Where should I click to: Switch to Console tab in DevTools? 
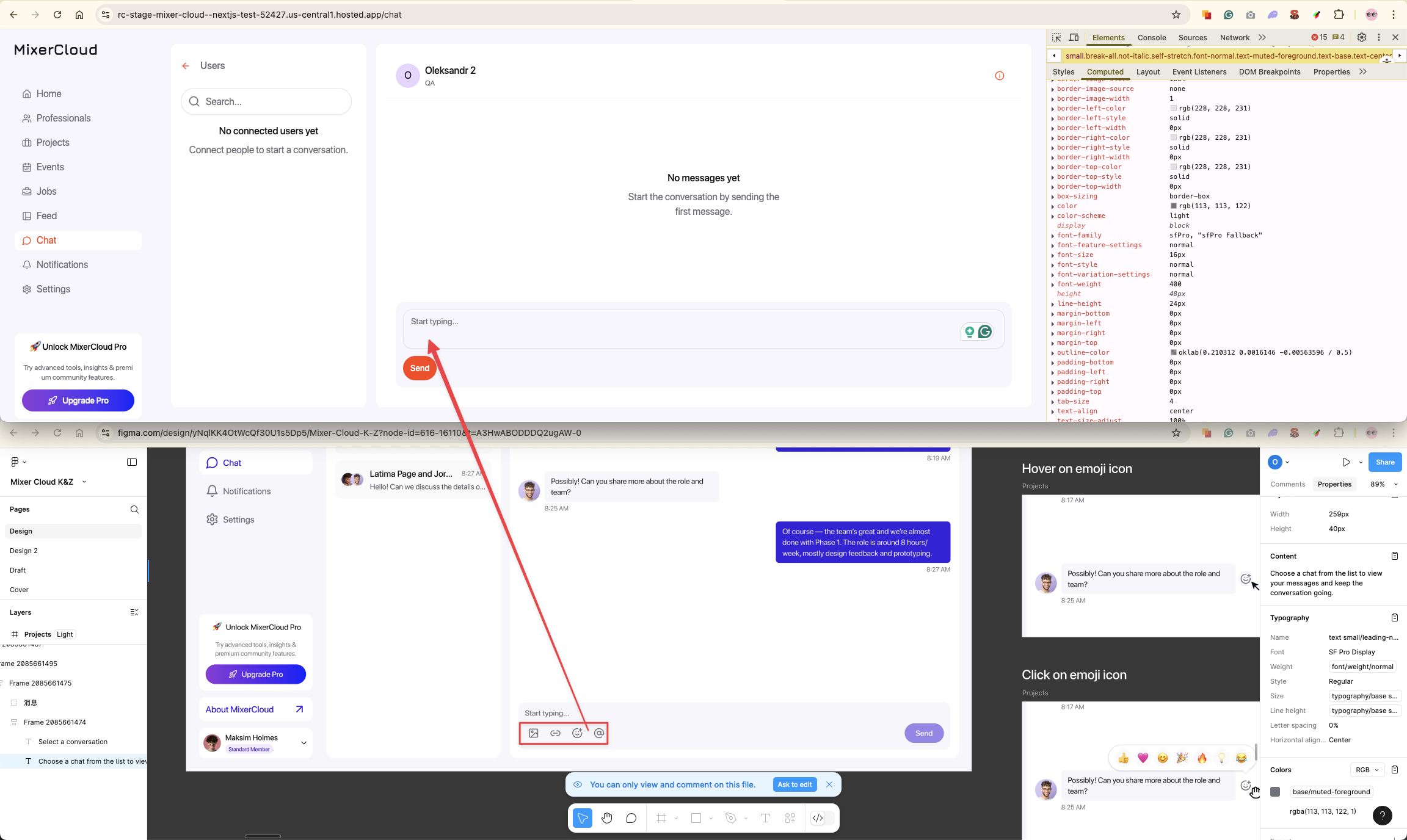tap(1151, 37)
